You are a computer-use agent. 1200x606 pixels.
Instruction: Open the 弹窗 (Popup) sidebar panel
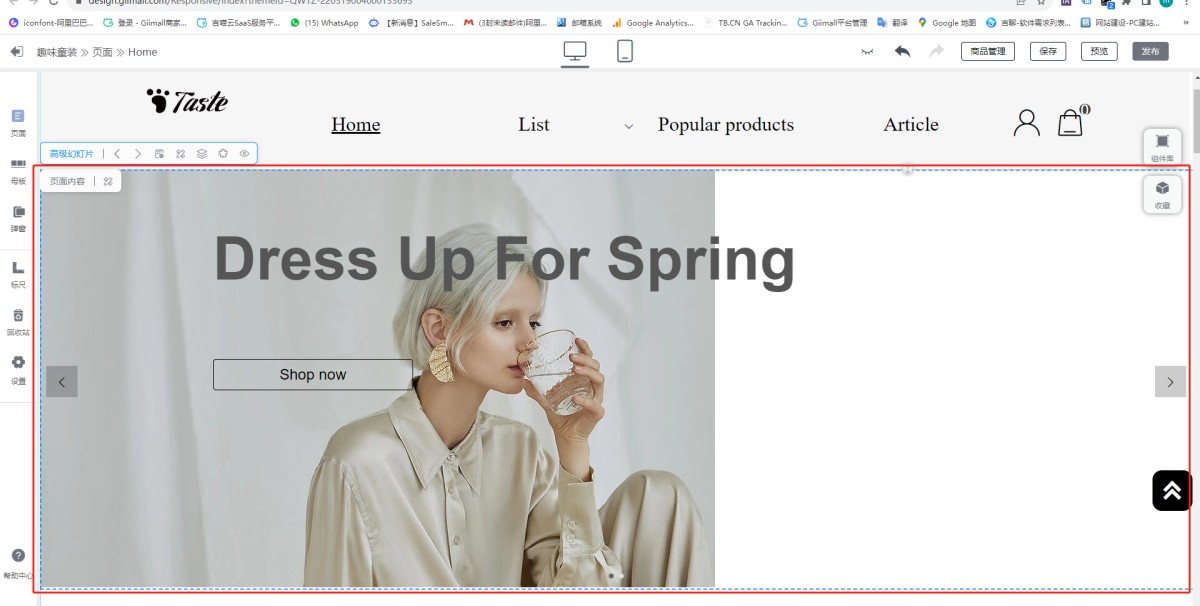click(x=18, y=217)
